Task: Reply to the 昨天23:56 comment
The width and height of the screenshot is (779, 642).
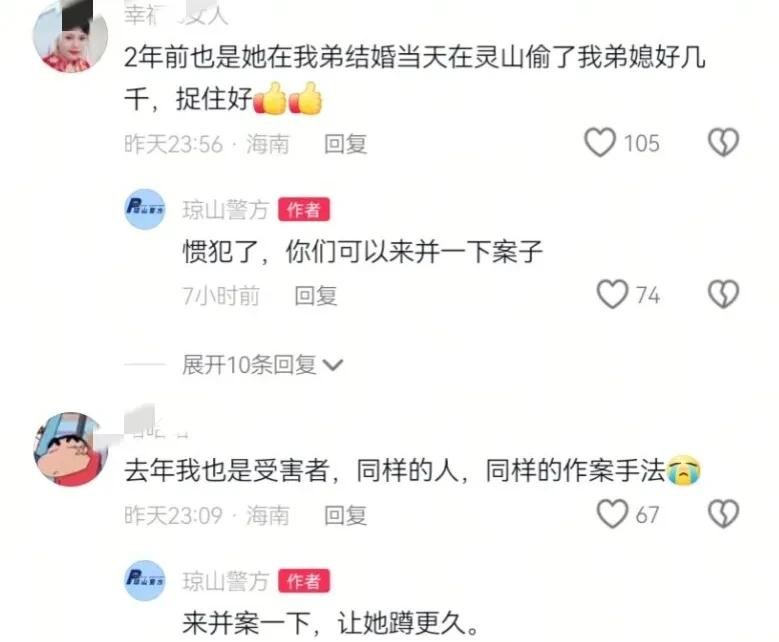Action: pyautogui.click(x=345, y=144)
